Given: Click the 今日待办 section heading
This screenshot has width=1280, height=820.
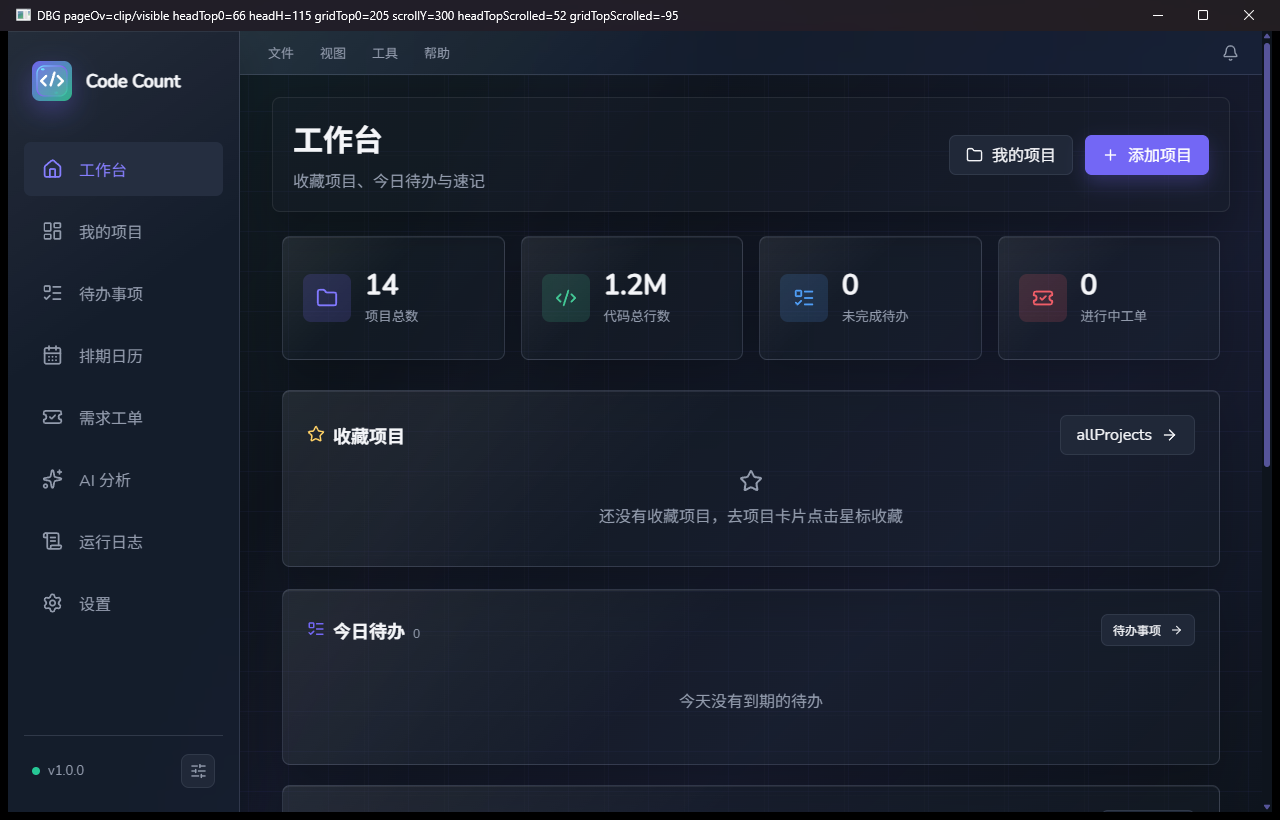Looking at the screenshot, I should pos(369,631).
